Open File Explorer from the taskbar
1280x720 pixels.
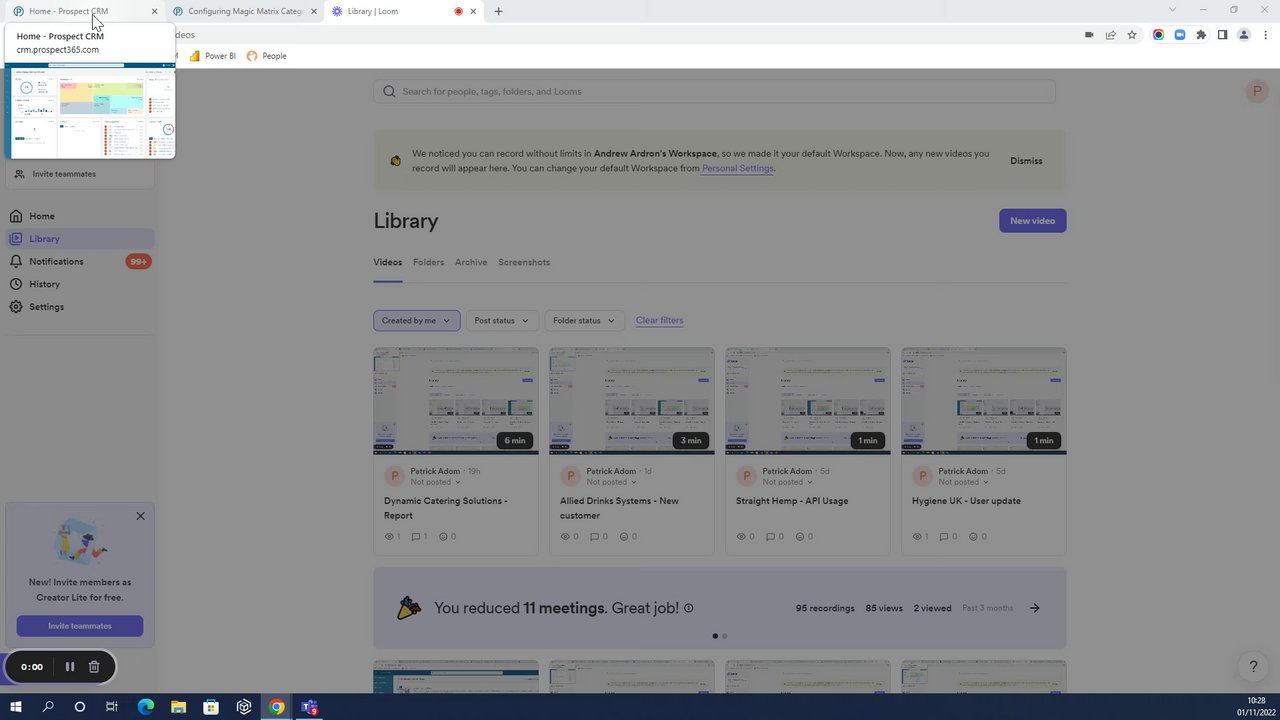(x=178, y=707)
